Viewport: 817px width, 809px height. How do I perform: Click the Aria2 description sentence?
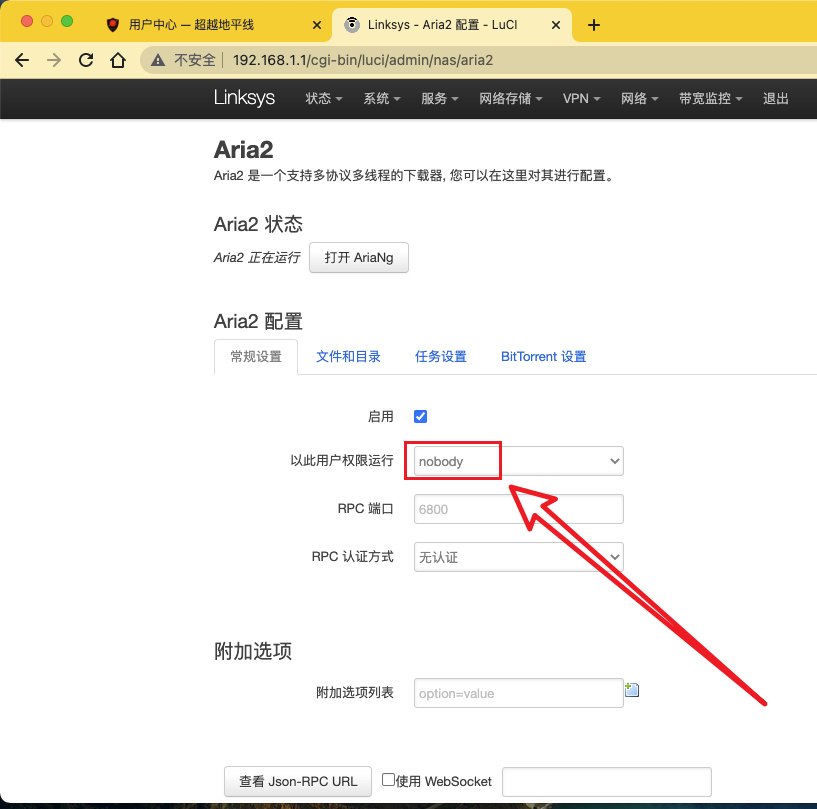tap(414, 176)
